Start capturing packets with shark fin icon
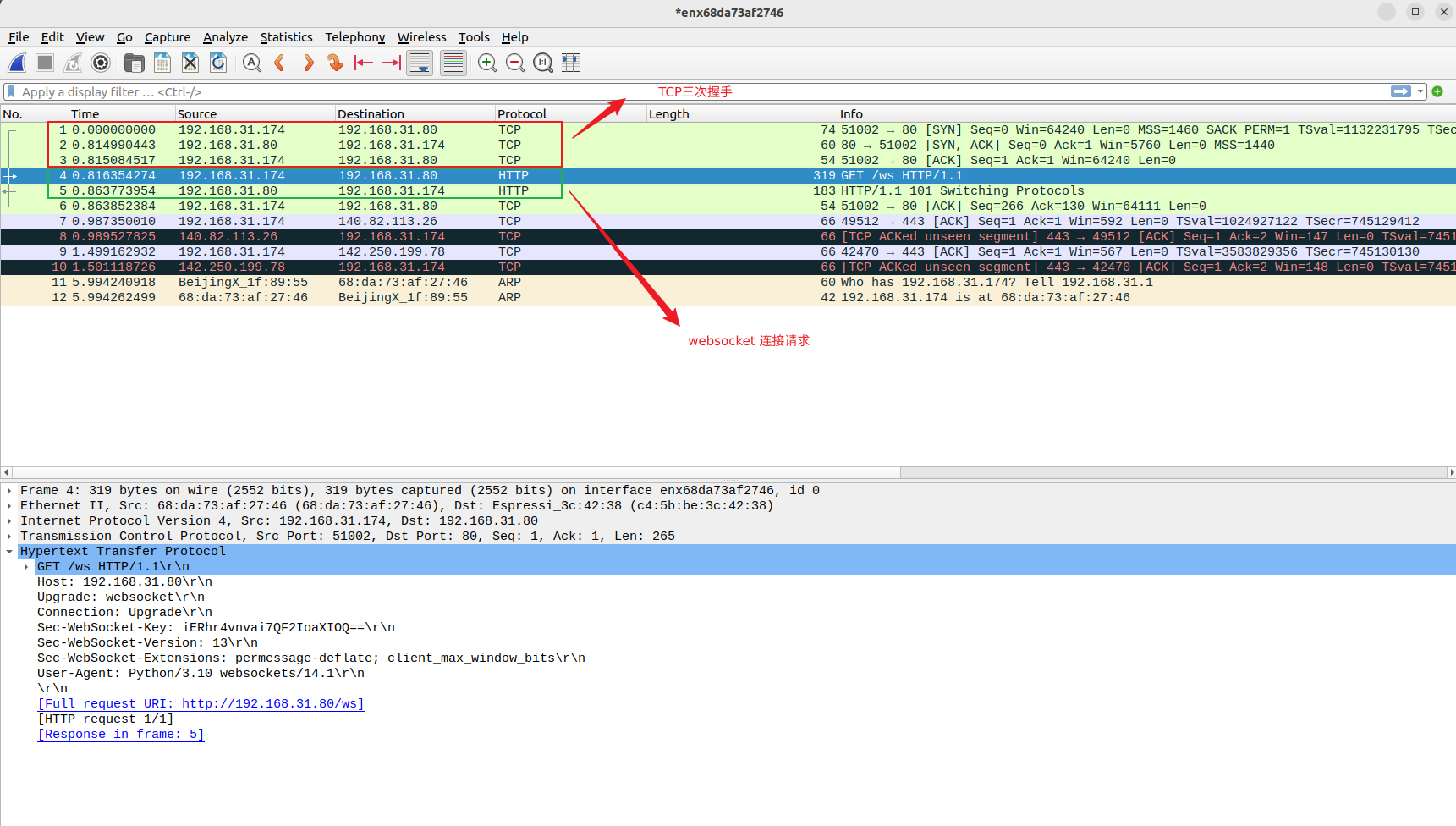The height and width of the screenshot is (826, 1456). pyautogui.click(x=18, y=63)
